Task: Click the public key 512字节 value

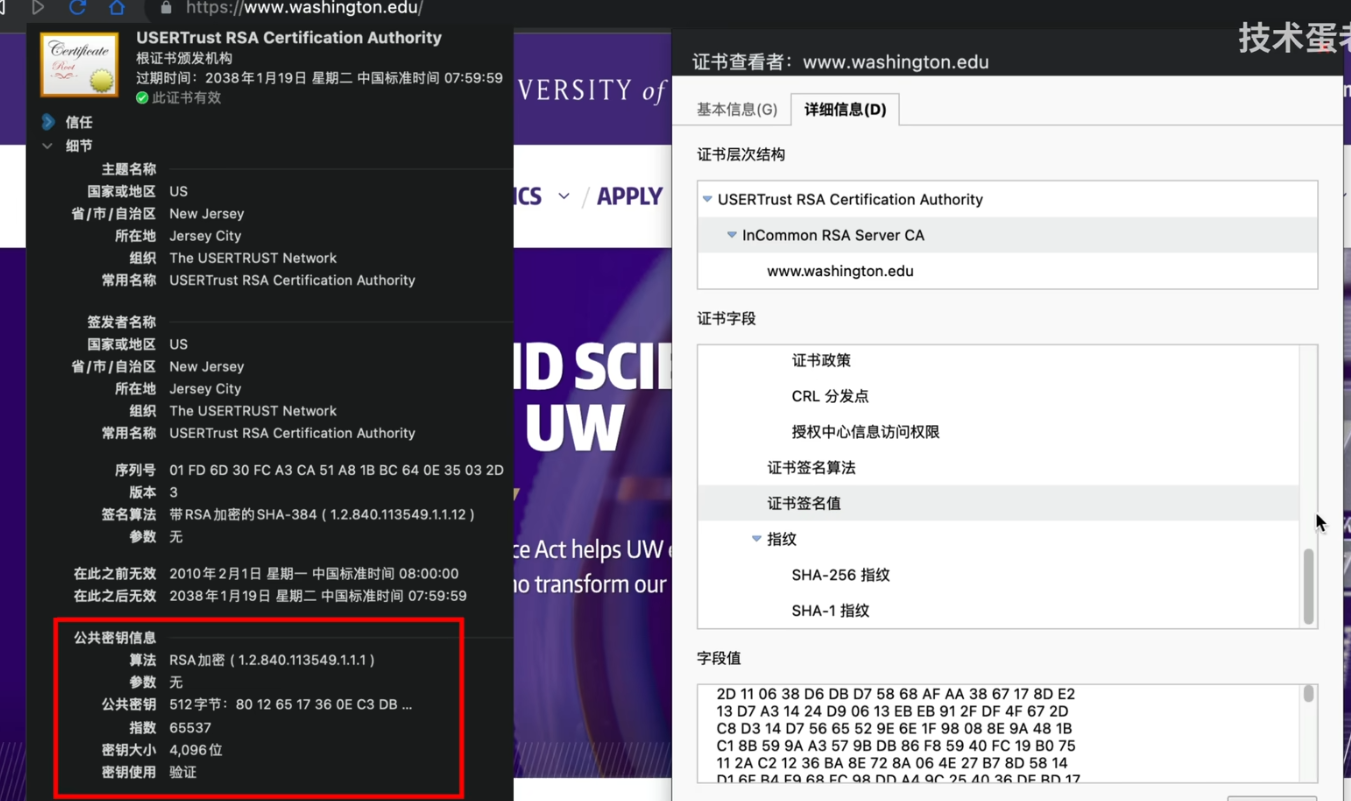Action: pos(290,705)
